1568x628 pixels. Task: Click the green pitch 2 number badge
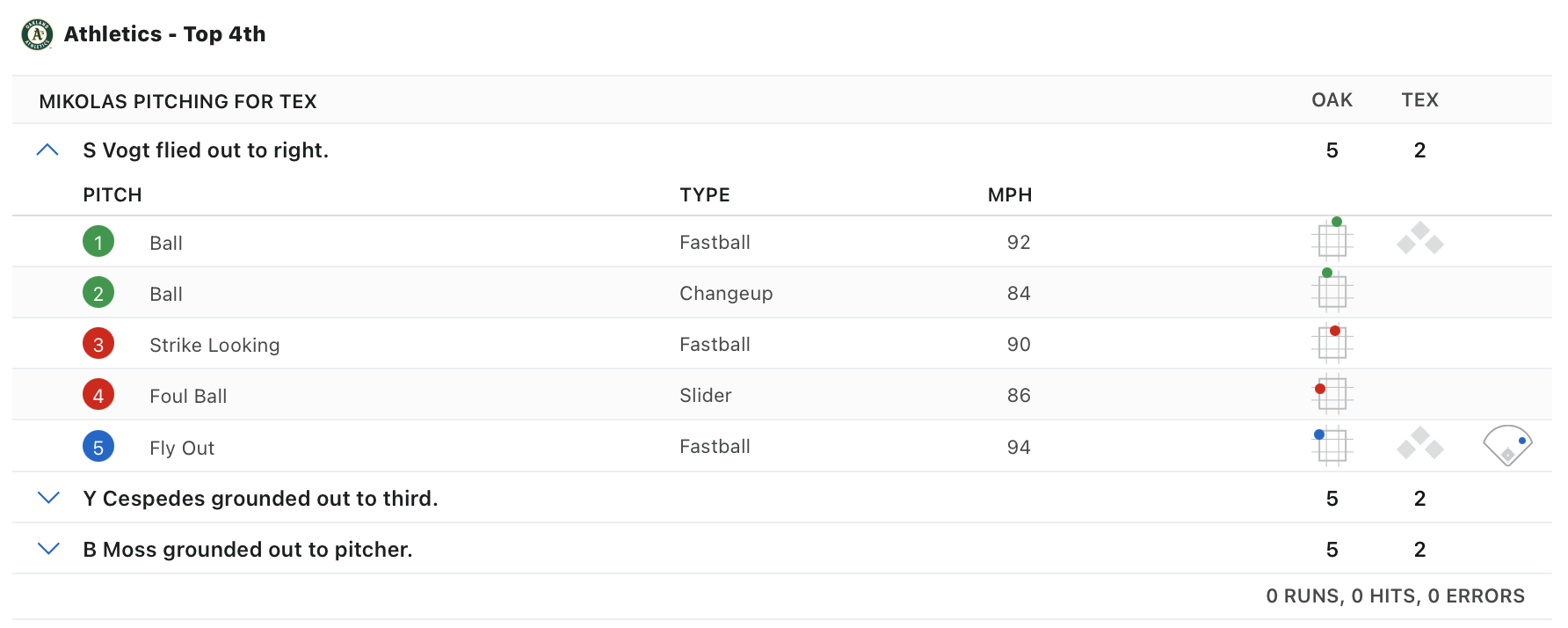point(98,293)
